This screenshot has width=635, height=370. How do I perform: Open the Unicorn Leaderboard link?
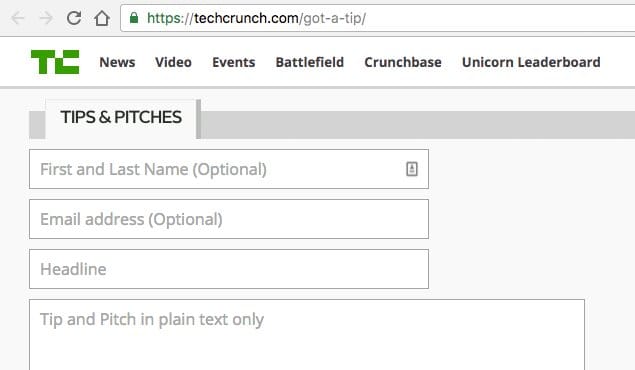pos(531,62)
